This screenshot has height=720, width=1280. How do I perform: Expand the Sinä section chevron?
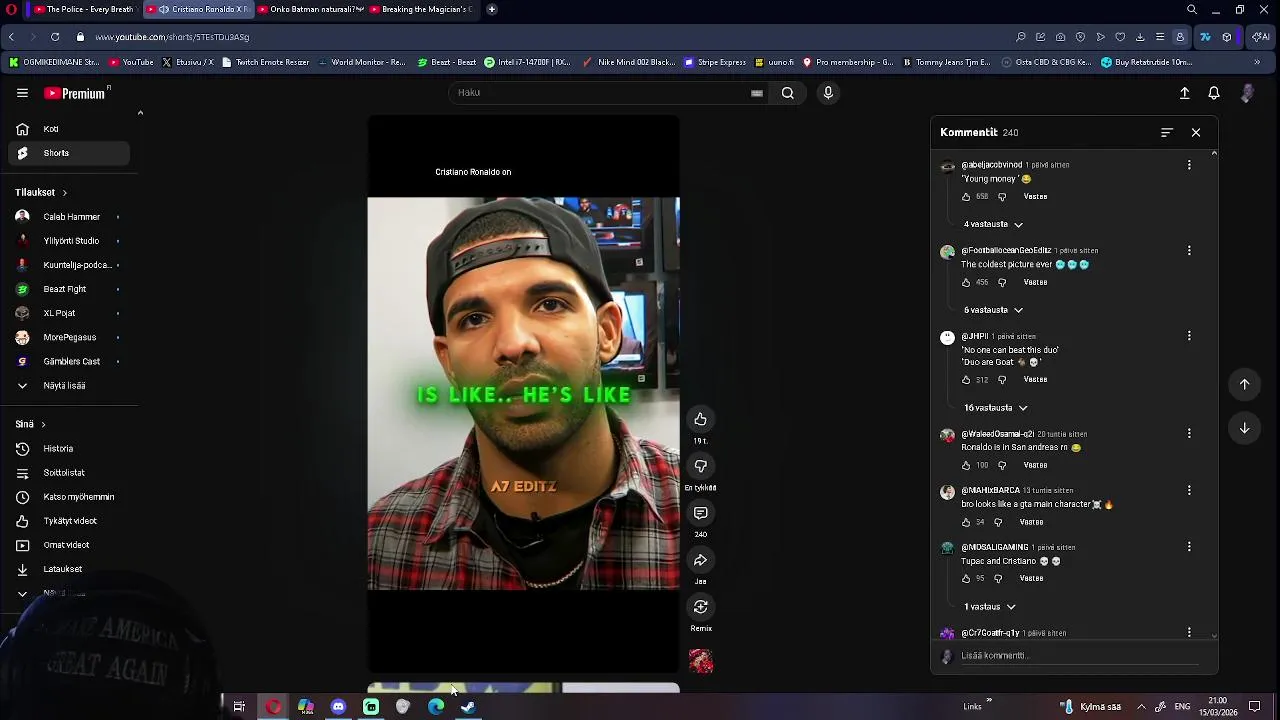(43, 424)
